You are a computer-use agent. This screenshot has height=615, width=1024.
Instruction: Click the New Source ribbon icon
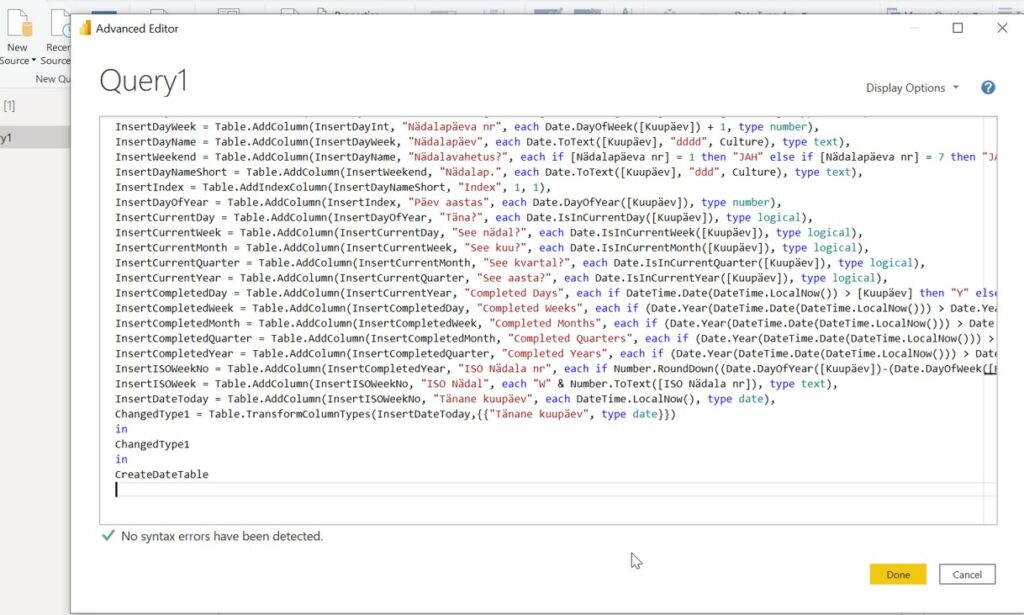(17, 25)
